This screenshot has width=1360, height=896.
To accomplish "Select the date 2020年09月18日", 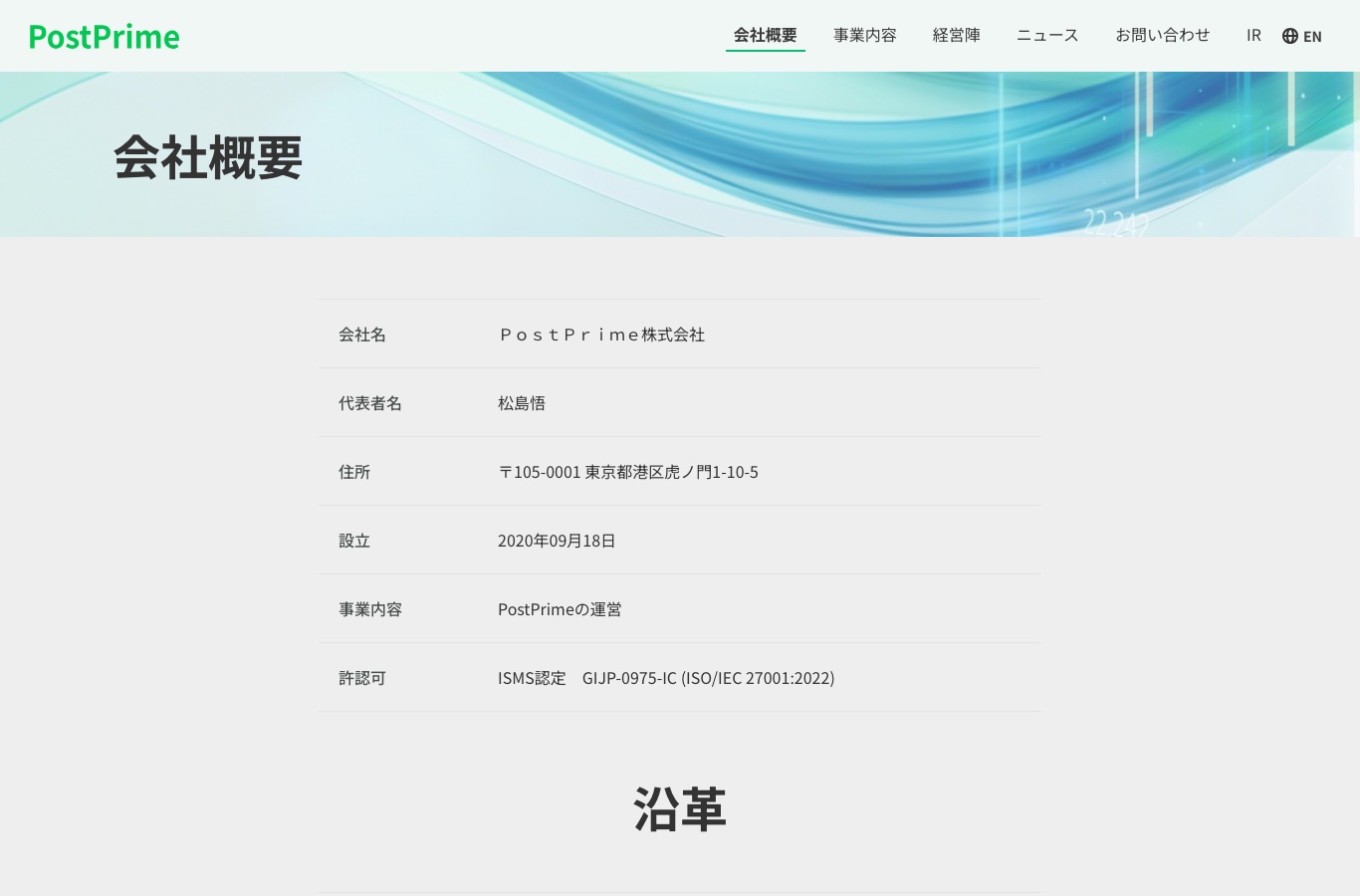I will [557, 541].
